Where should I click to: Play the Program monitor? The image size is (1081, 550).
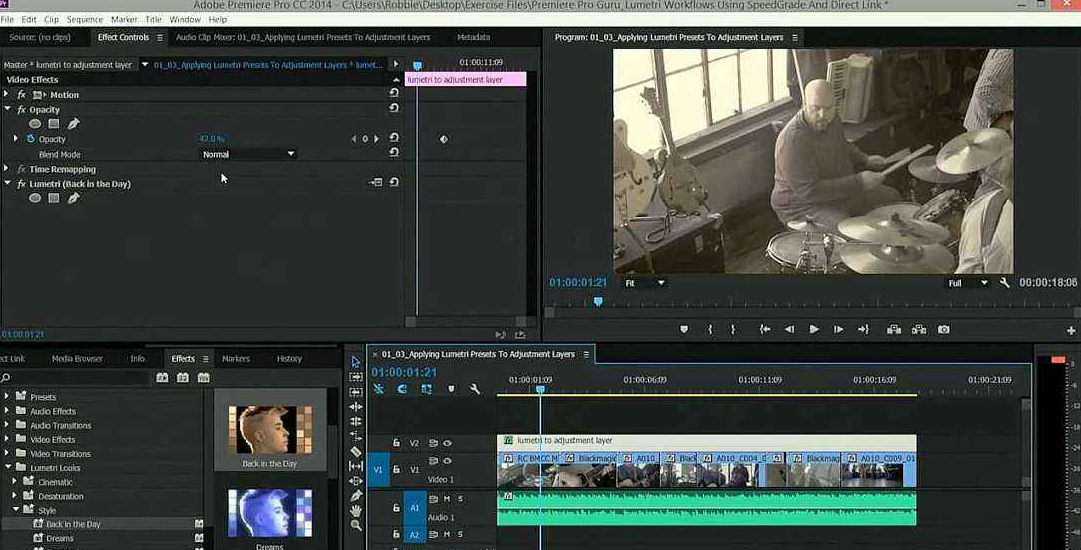(814, 329)
